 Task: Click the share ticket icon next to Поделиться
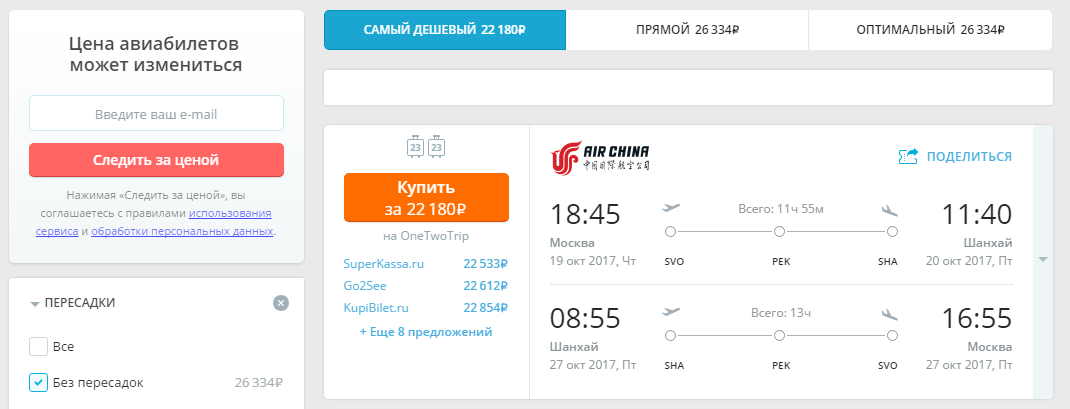point(908,156)
